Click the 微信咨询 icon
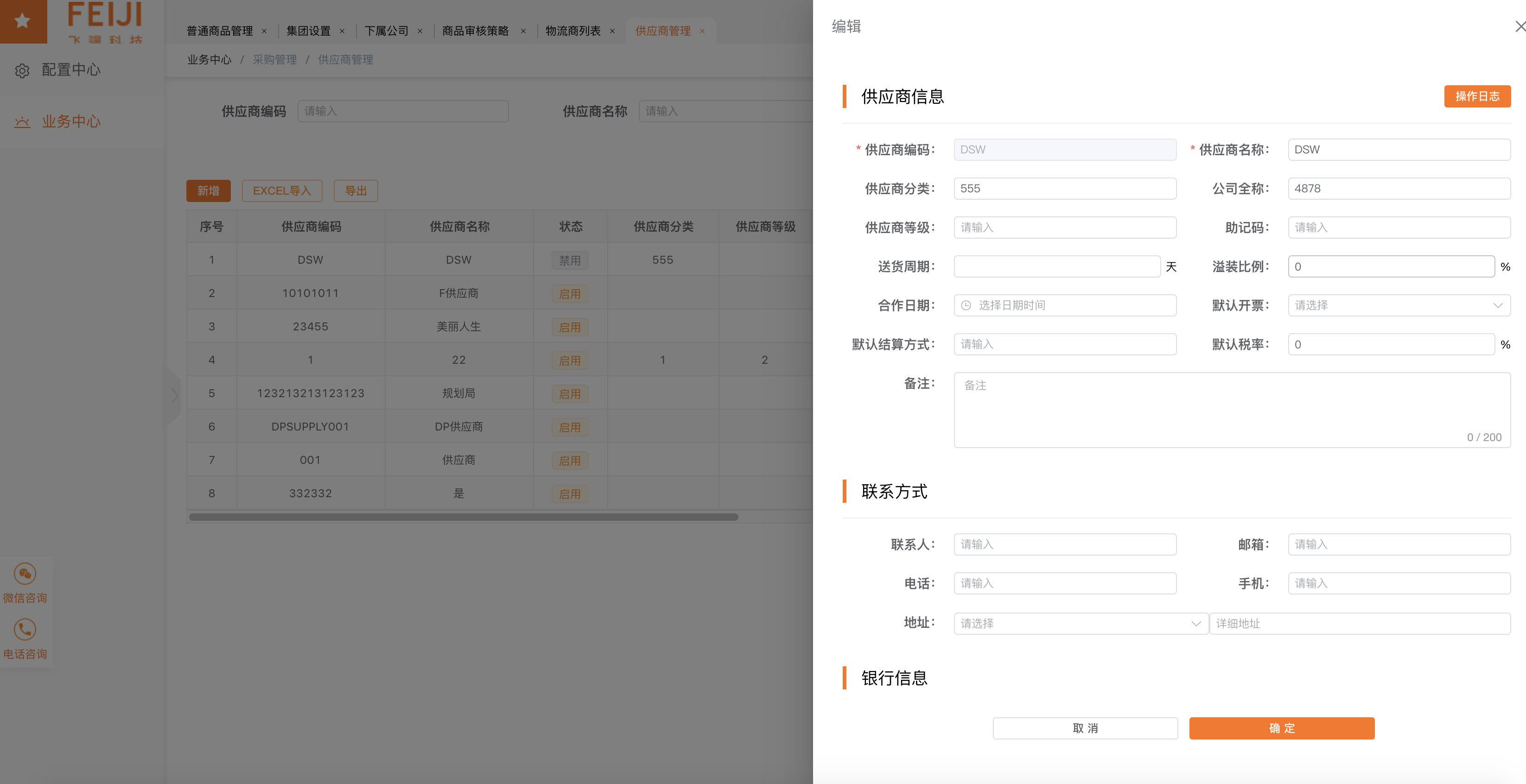 point(25,573)
